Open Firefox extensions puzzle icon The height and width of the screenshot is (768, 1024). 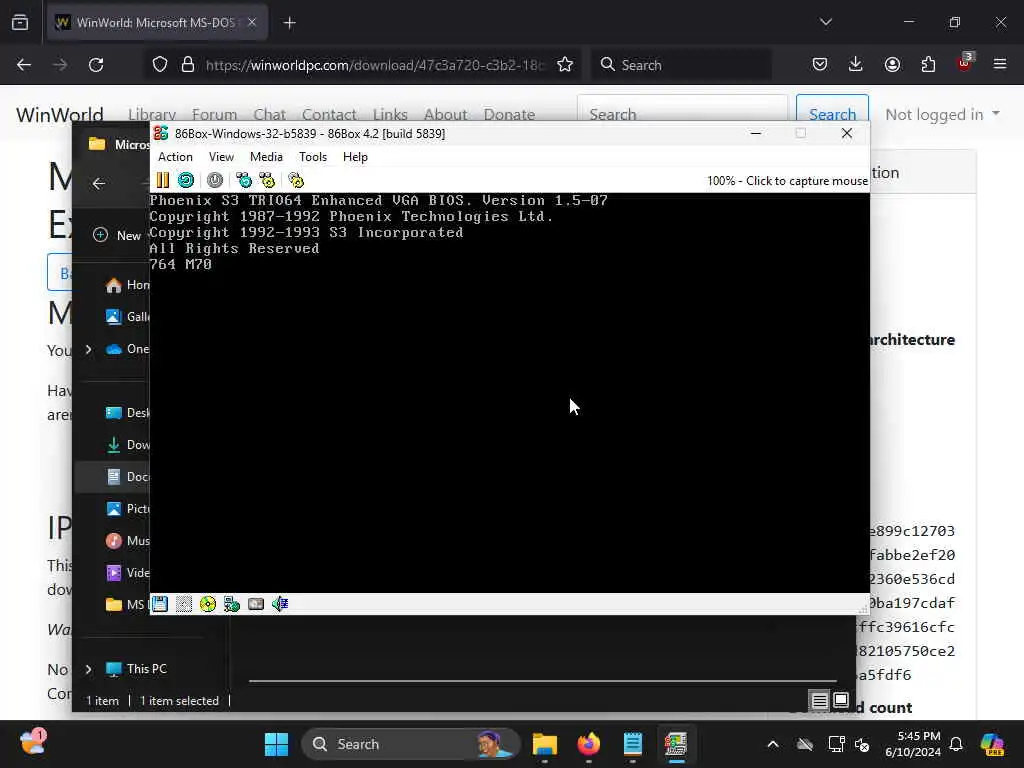pos(928,64)
